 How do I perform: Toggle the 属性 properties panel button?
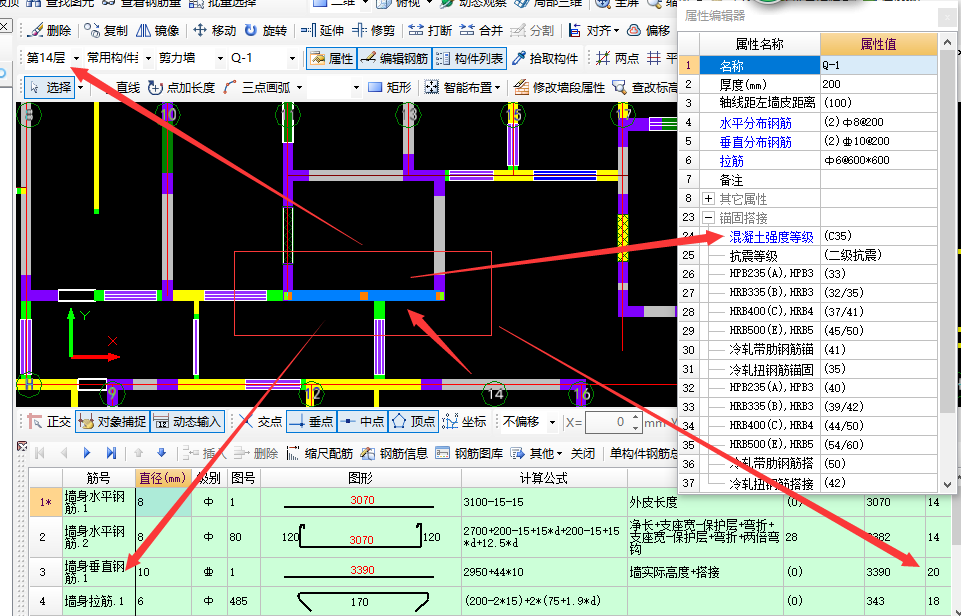[332, 58]
